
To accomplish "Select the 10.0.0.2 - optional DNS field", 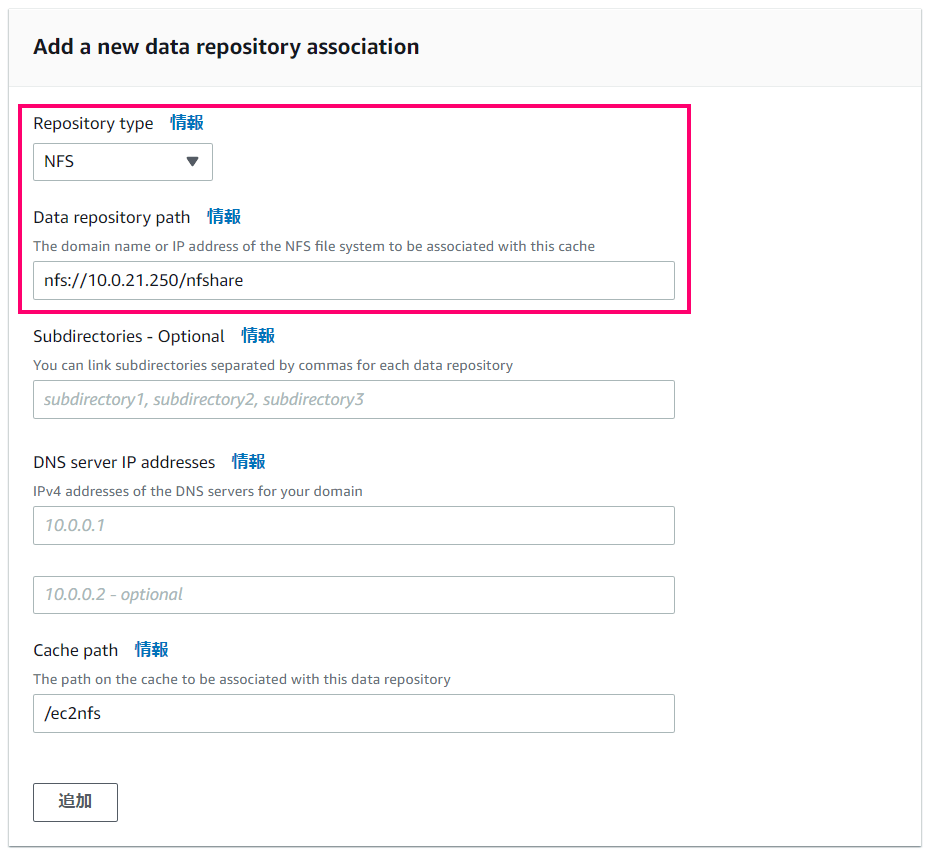I will point(354,595).
